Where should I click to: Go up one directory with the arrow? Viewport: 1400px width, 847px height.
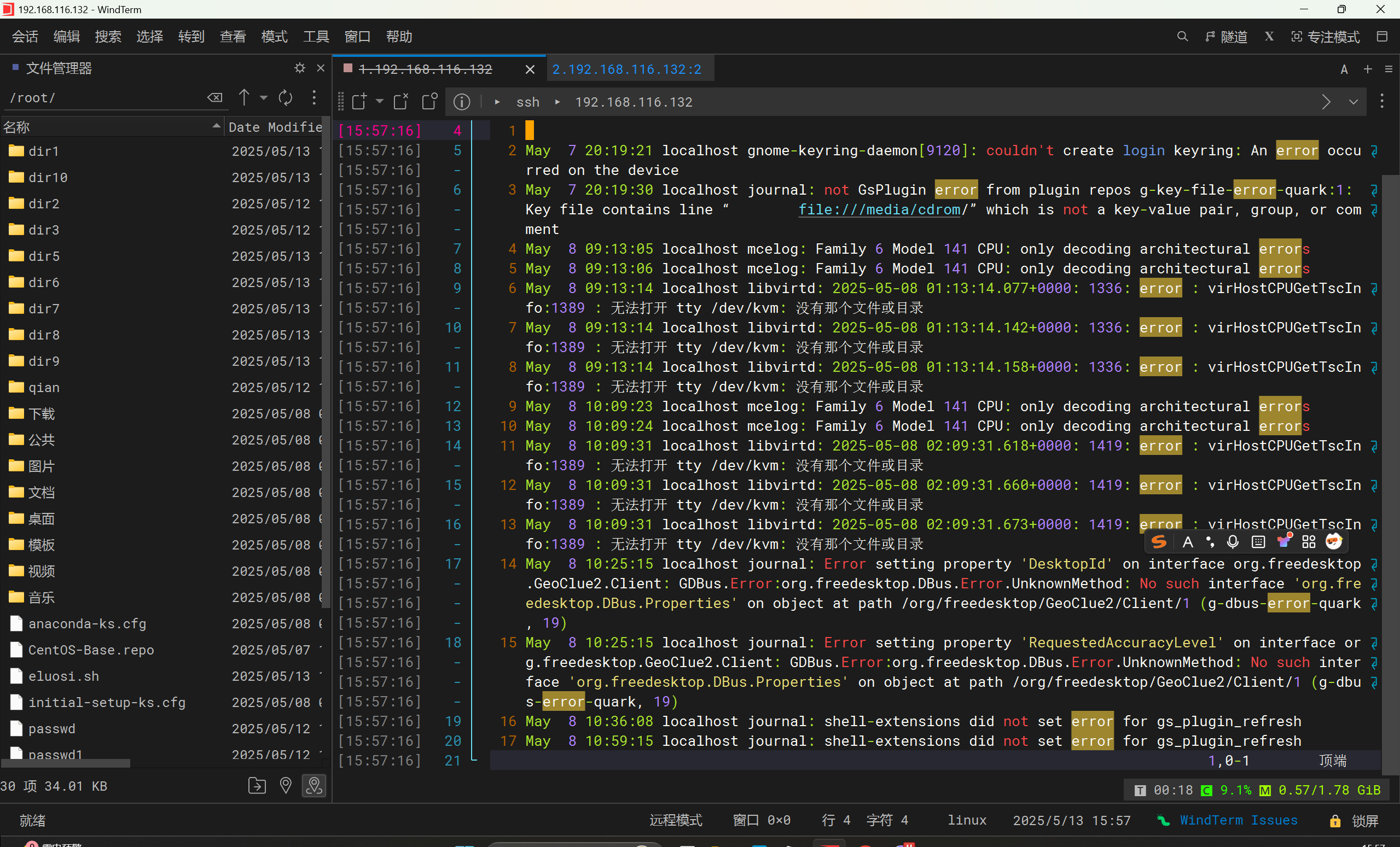click(244, 98)
